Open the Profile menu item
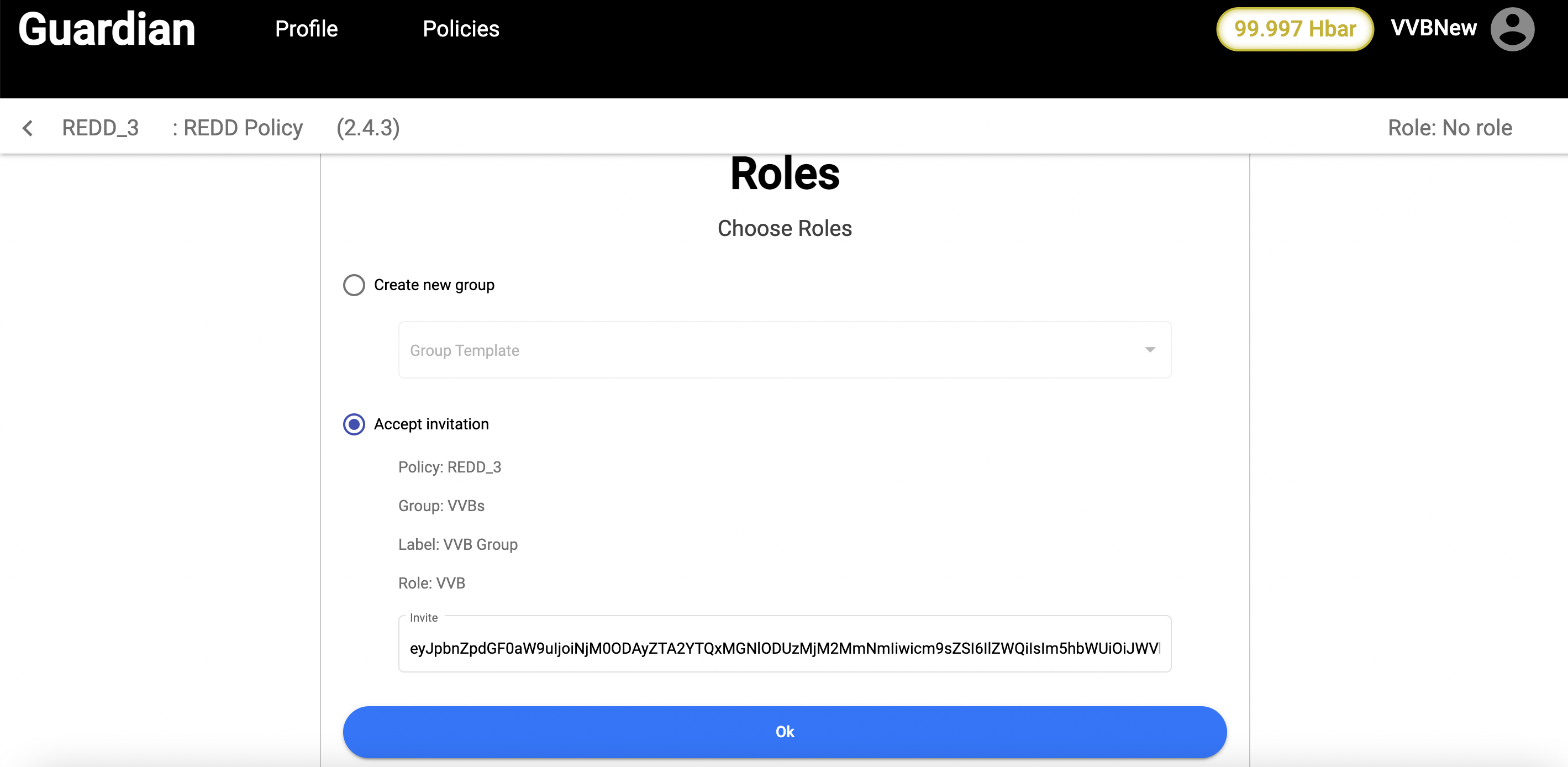This screenshot has width=1568, height=767. pos(306,29)
